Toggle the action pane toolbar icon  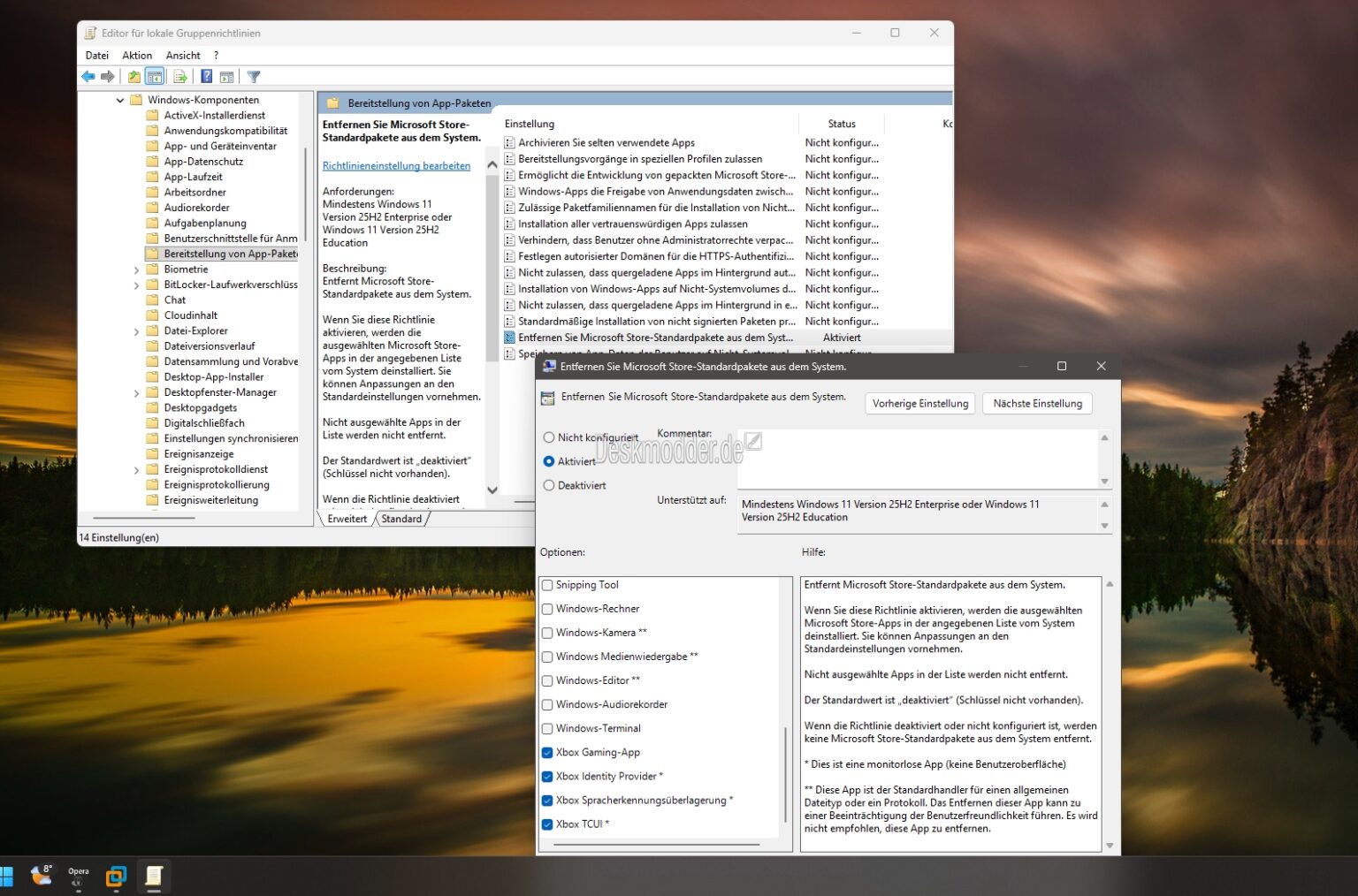[x=227, y=76]
